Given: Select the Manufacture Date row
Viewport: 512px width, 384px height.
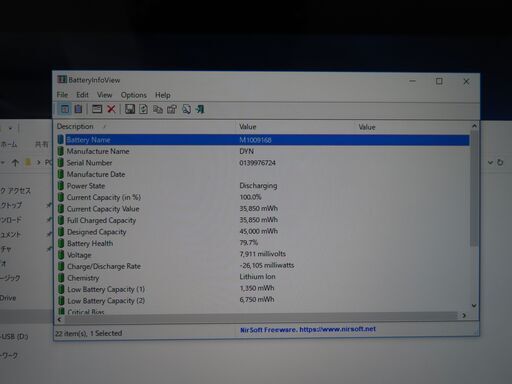Looking at the screenshot, I should coord(263,174).
